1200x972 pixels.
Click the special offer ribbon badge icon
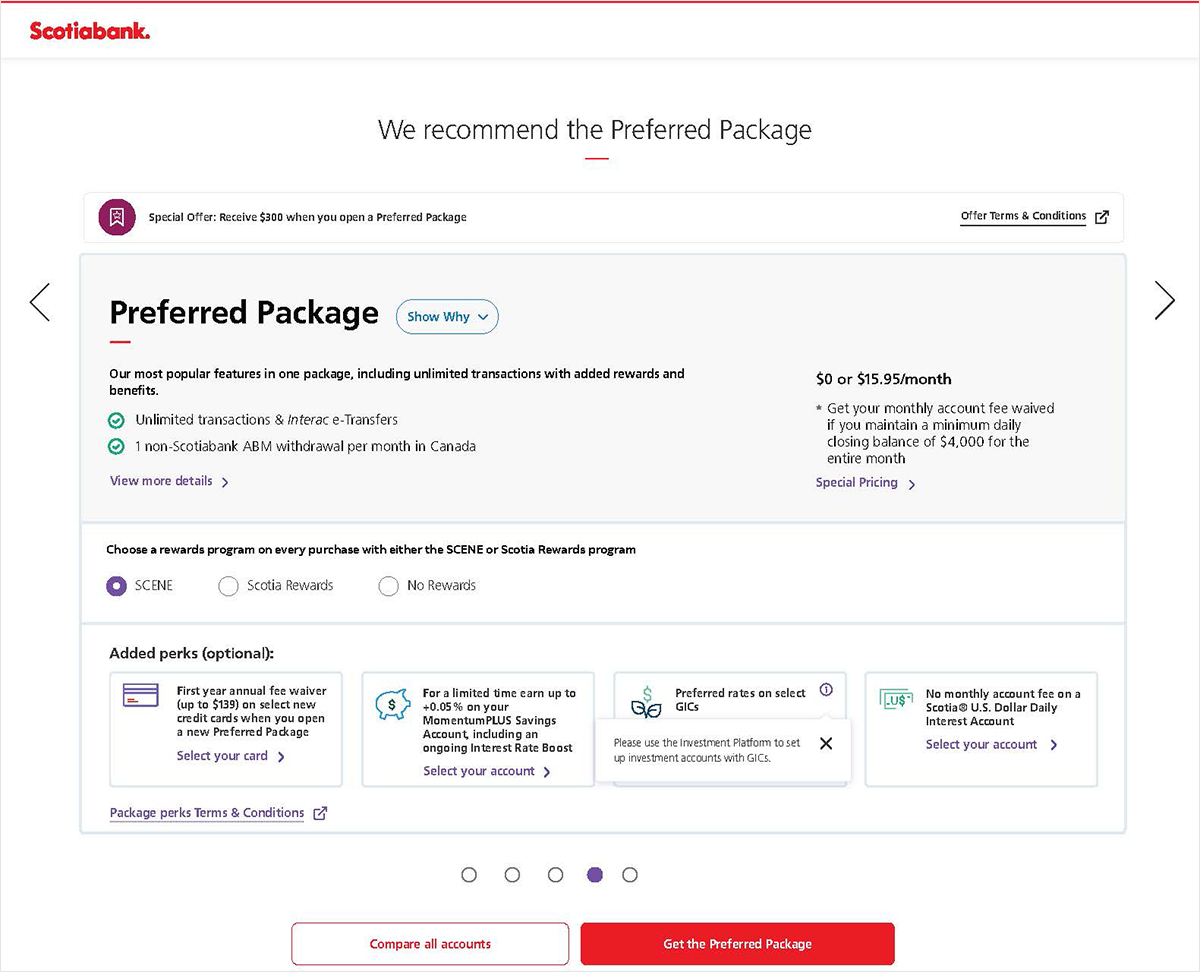(x=117, y=217)
